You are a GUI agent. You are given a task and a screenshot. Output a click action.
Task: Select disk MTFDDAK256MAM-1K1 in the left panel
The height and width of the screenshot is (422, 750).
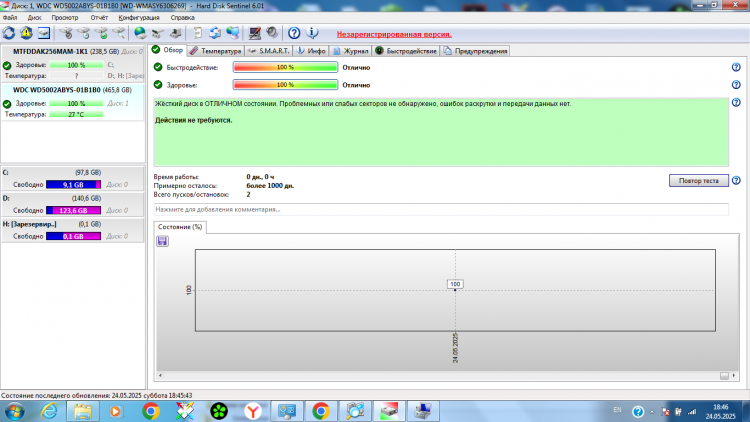[x=73, y=64]
